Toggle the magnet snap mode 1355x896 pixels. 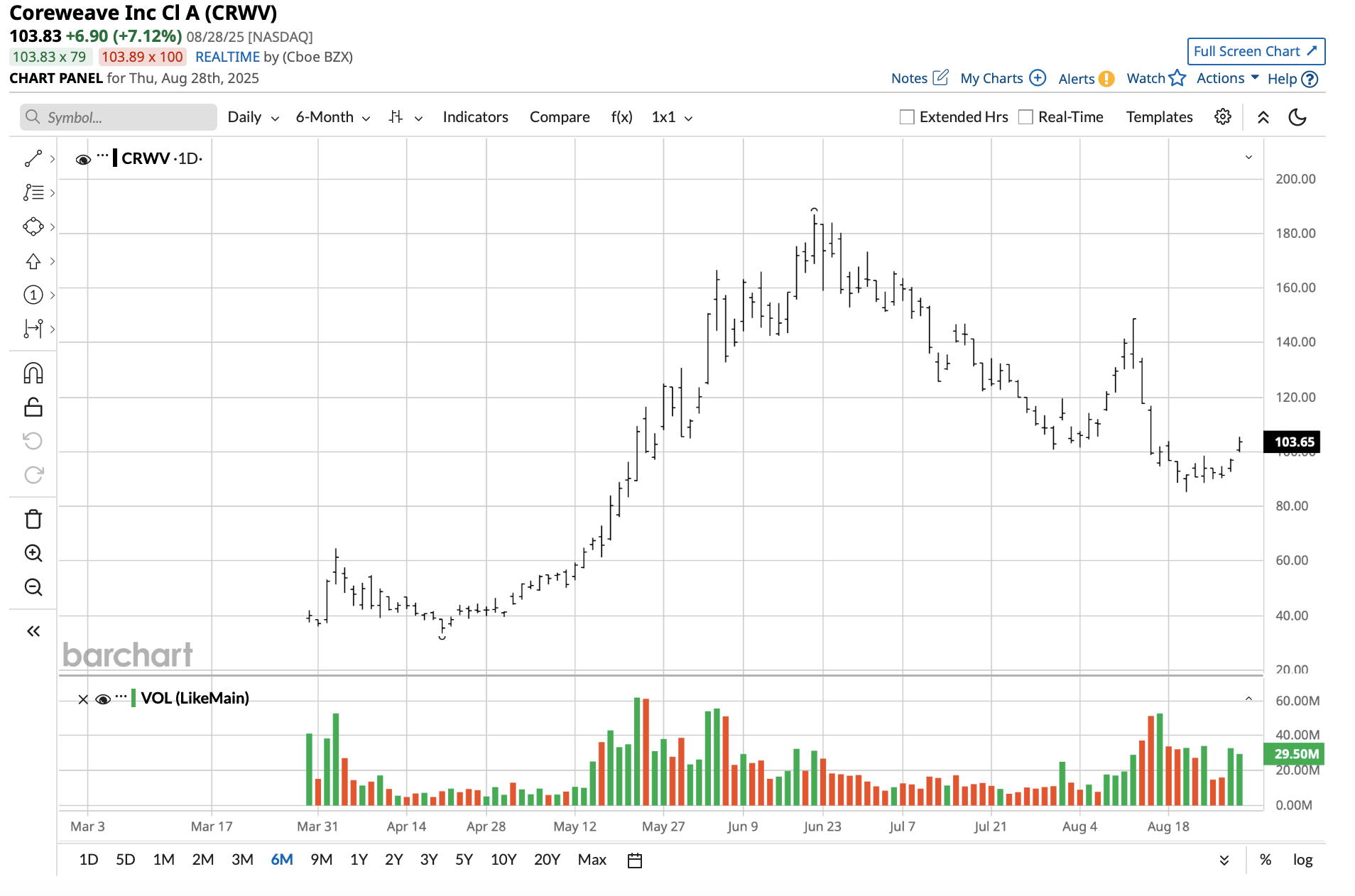coord(33,373)
